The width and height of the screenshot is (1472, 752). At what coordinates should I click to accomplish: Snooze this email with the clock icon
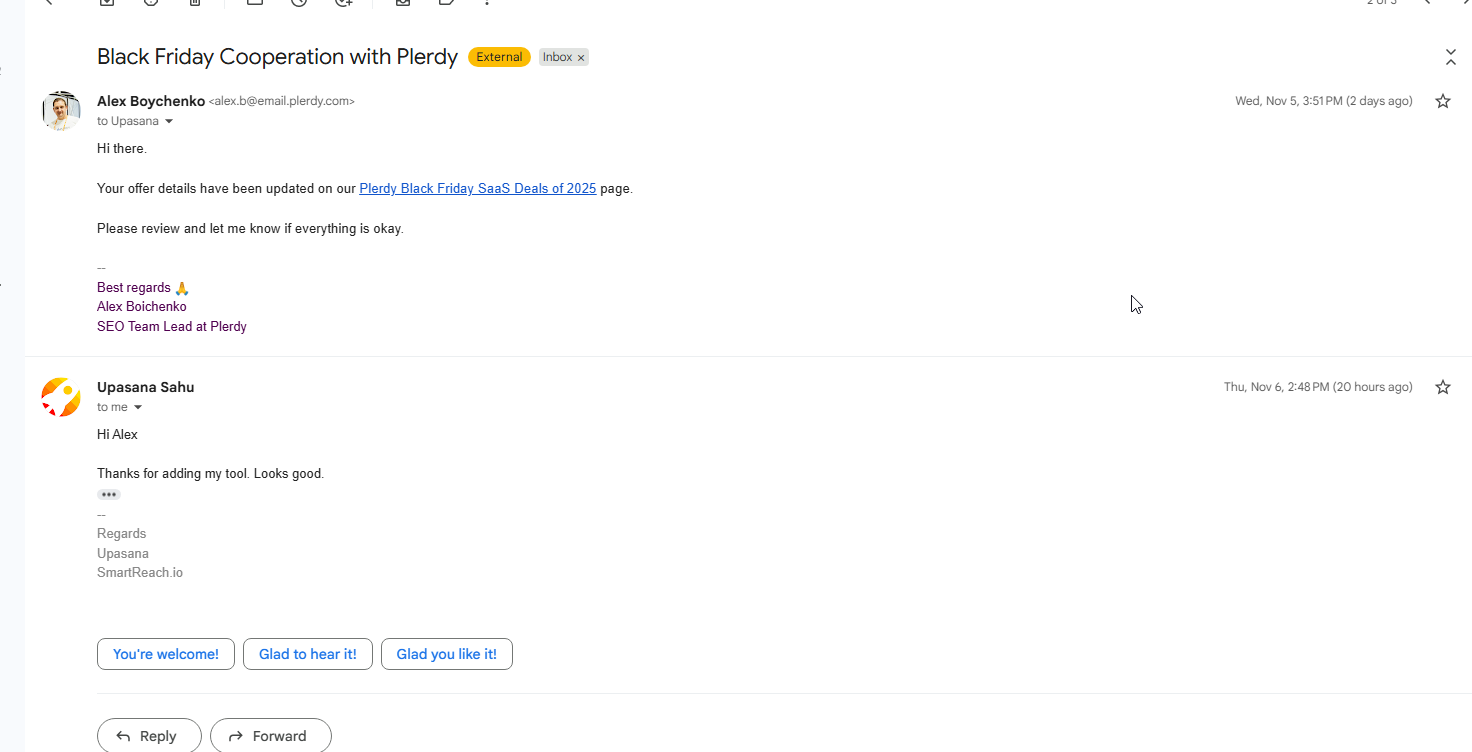point(299,3)
